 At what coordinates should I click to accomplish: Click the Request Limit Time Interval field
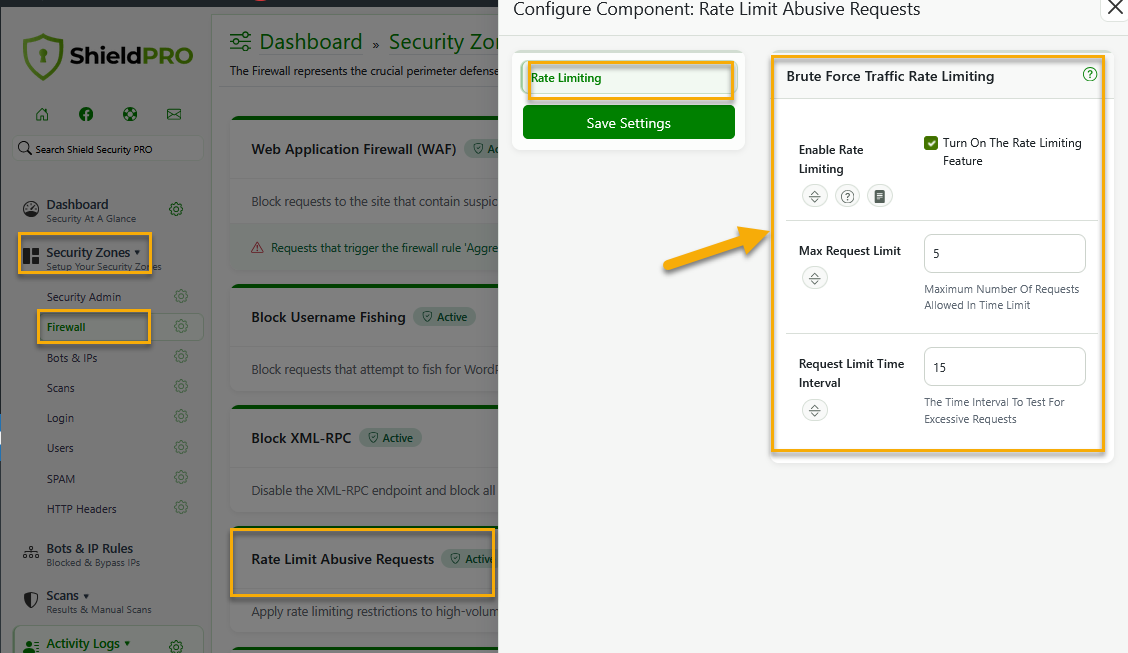click(1004, 367)
